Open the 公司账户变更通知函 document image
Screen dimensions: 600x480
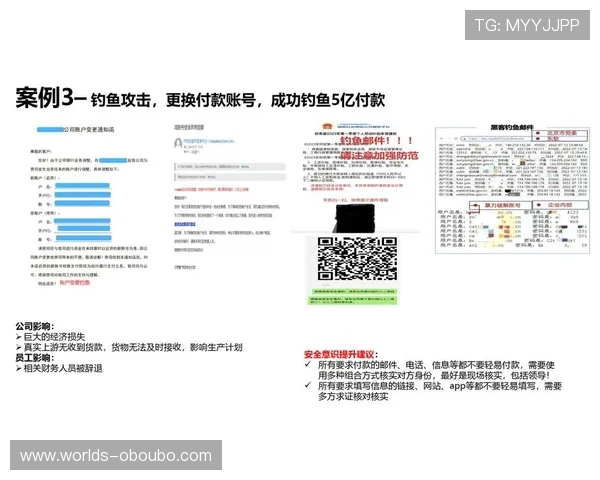90,206
